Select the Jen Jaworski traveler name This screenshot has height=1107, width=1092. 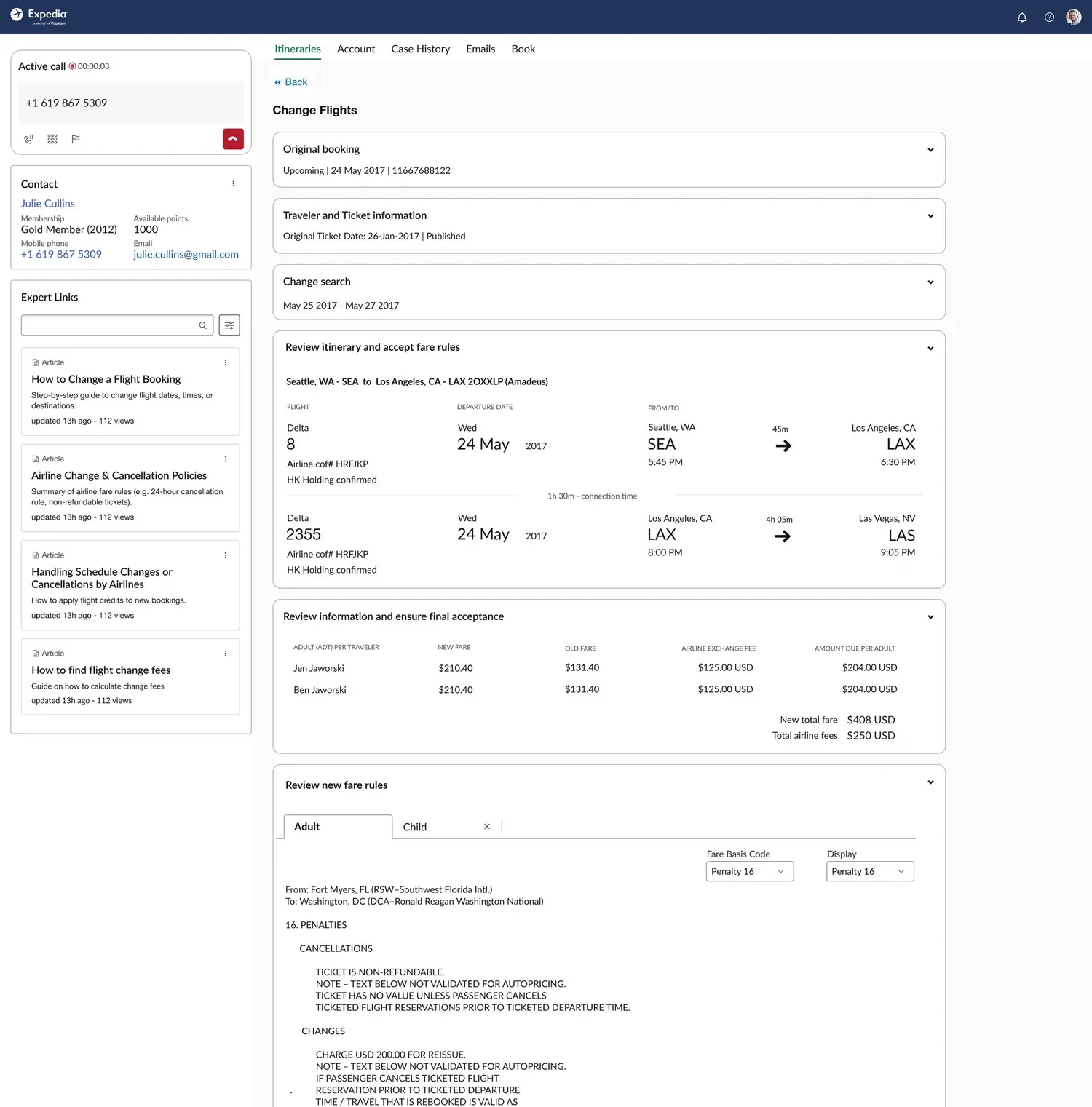coord(319,668)
